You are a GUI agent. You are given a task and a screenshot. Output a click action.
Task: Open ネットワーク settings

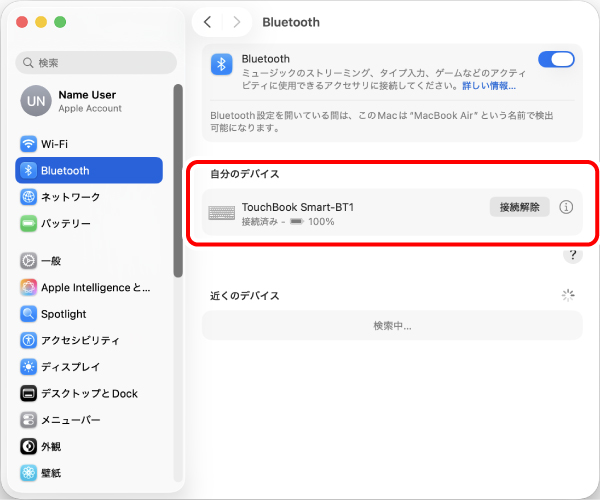pos(89,197)
